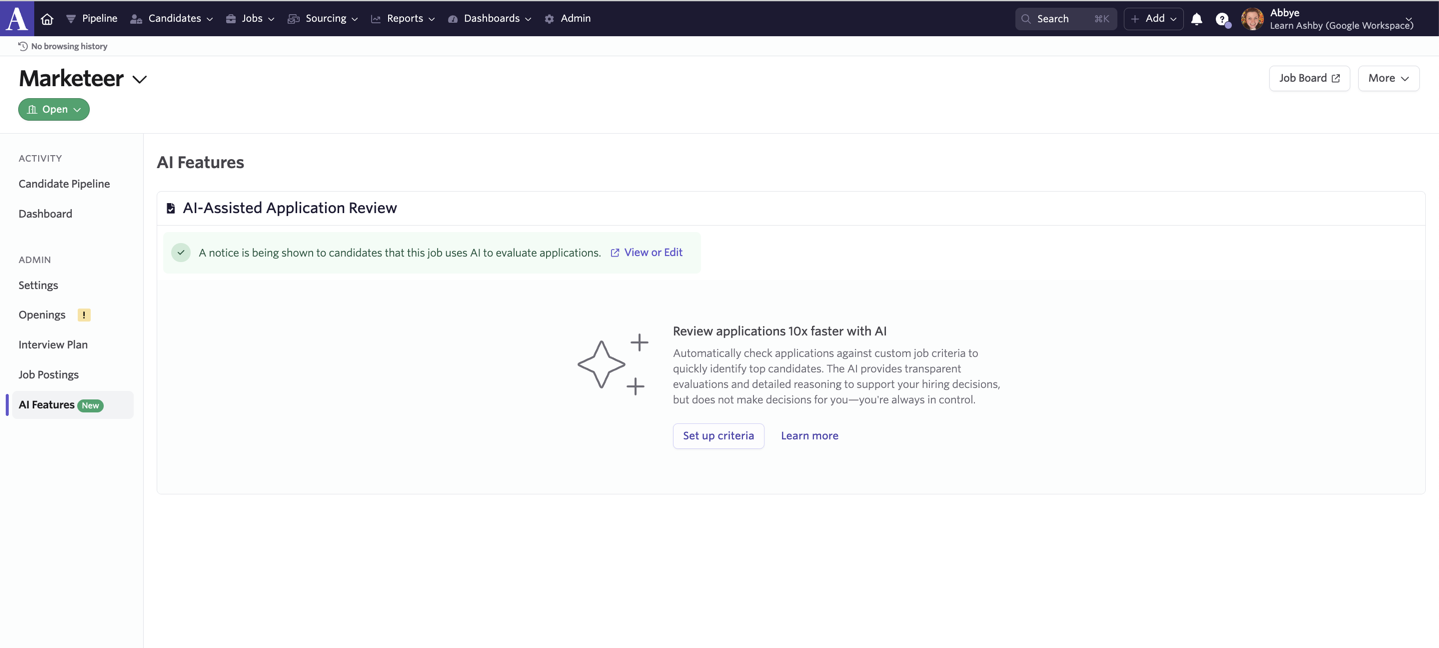Click the Set up criteria button

[718, 436]
